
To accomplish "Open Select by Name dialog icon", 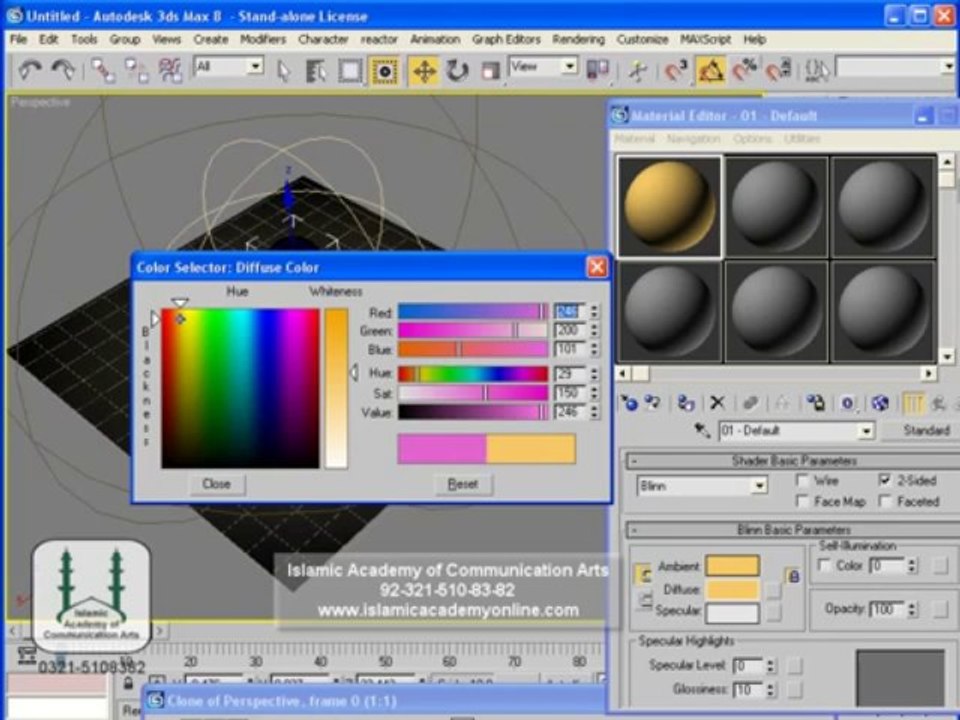I will (316, 71).
